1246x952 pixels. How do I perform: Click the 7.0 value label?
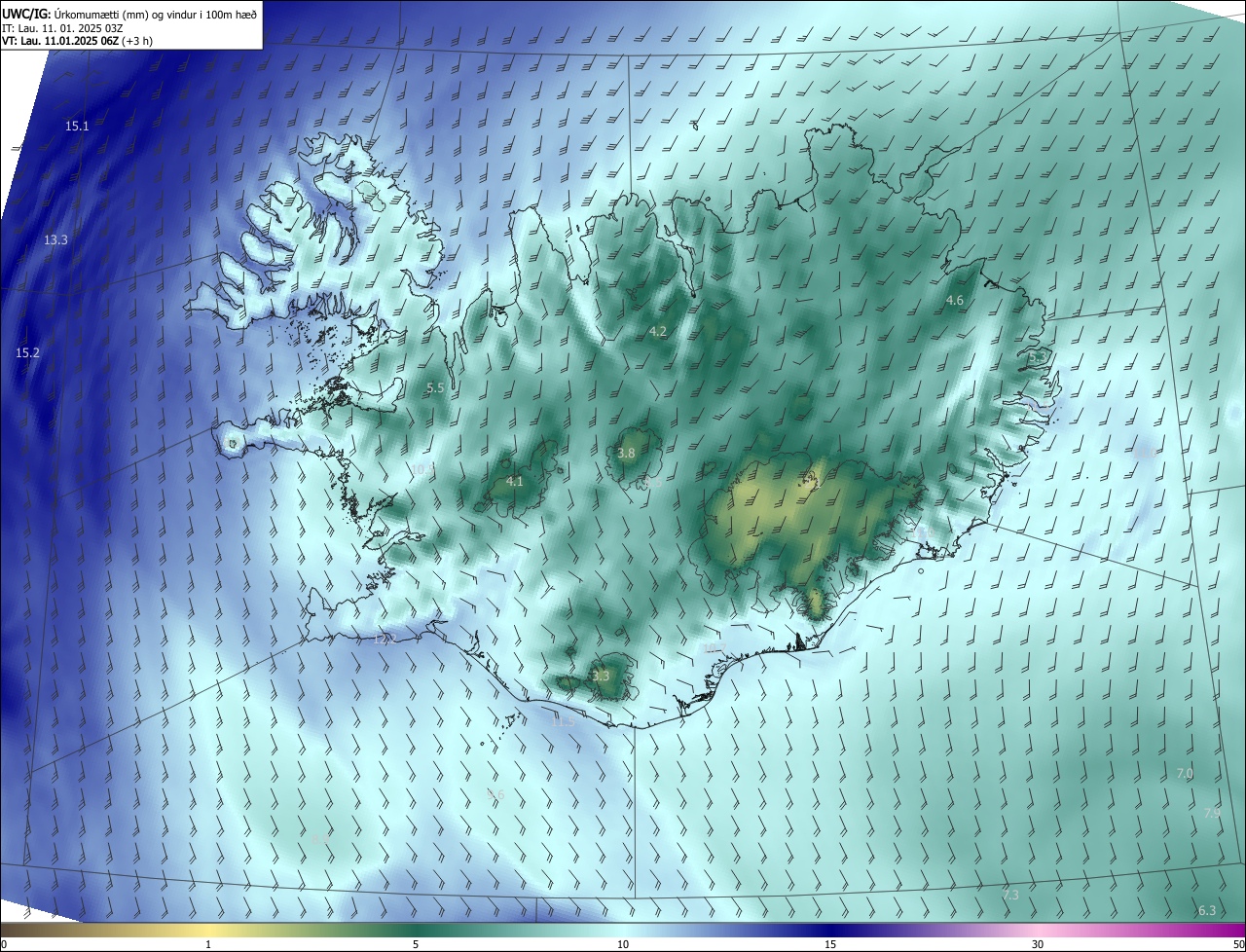click(x=1185, y=773)
